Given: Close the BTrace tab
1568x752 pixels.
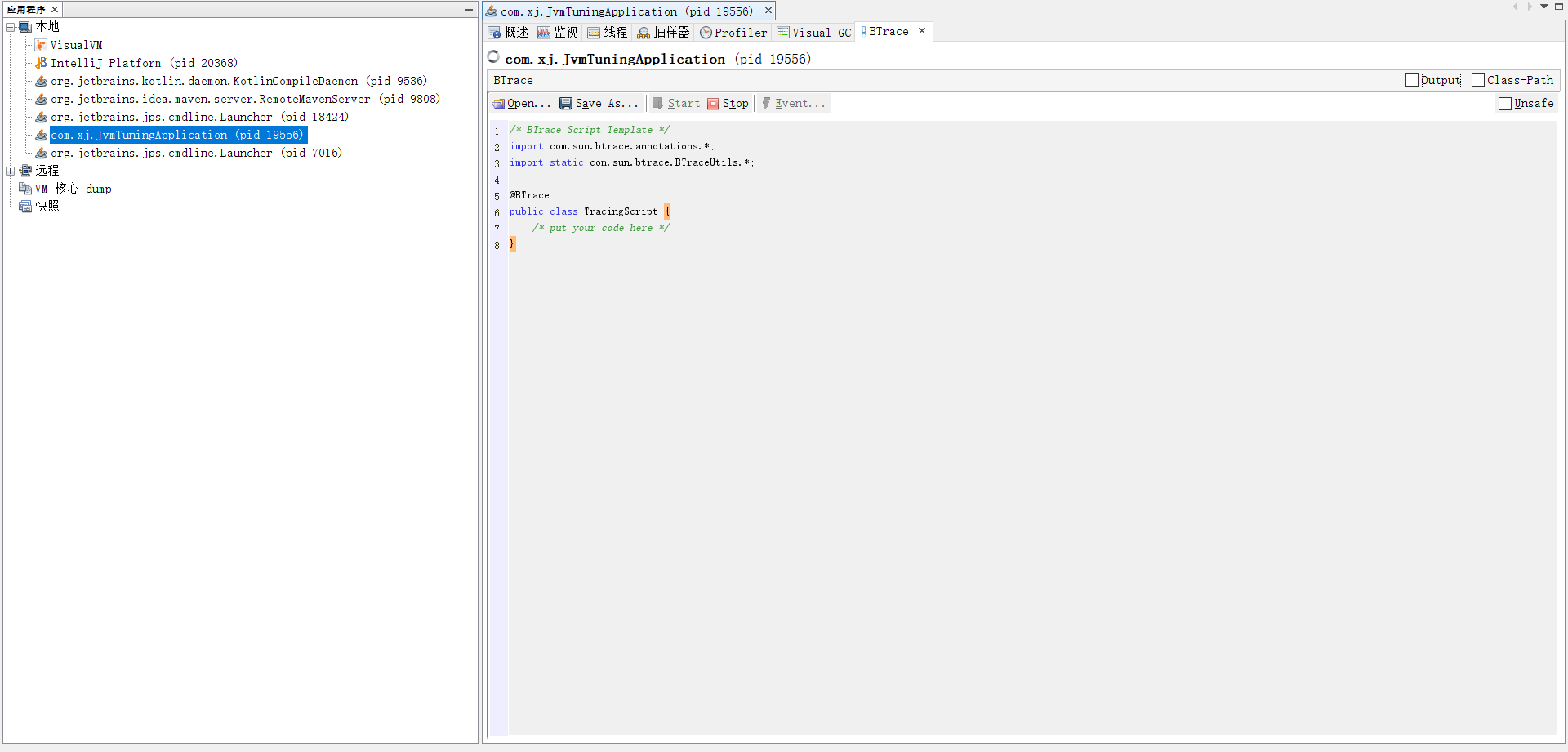Looking at the screenshot, I should [922, 31].
